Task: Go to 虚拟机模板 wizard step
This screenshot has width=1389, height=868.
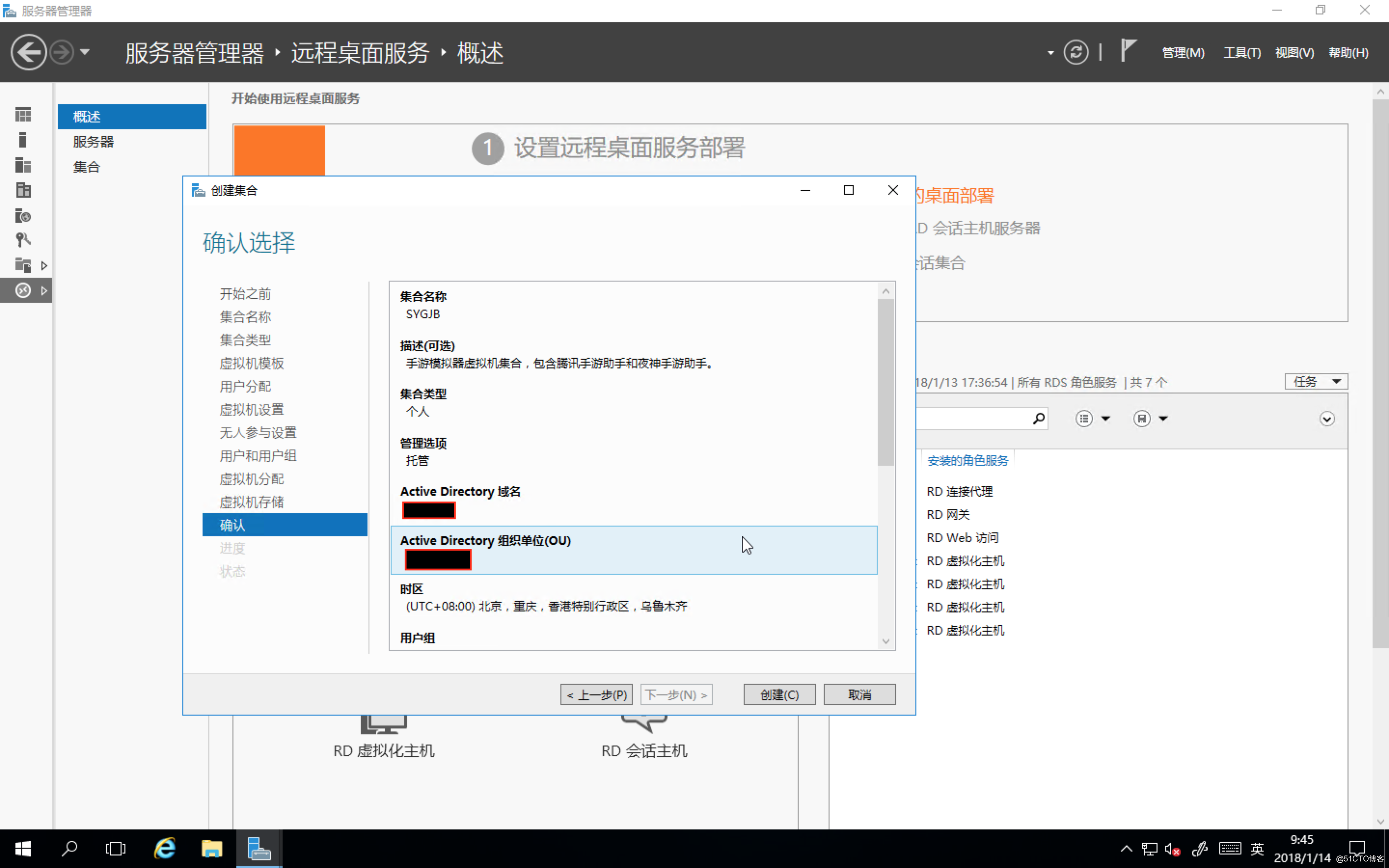Action: 251,364
